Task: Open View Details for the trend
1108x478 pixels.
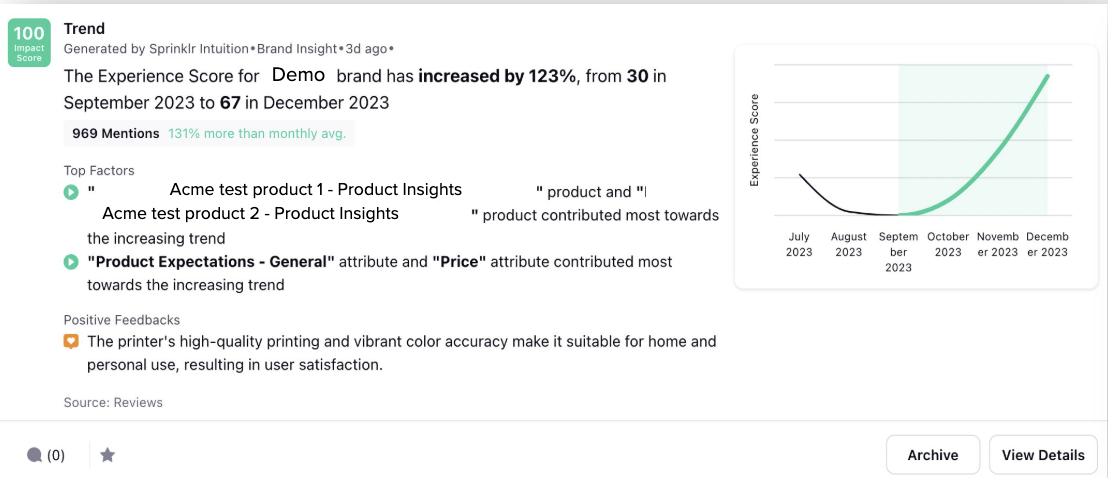Action: pos(1043,455)
